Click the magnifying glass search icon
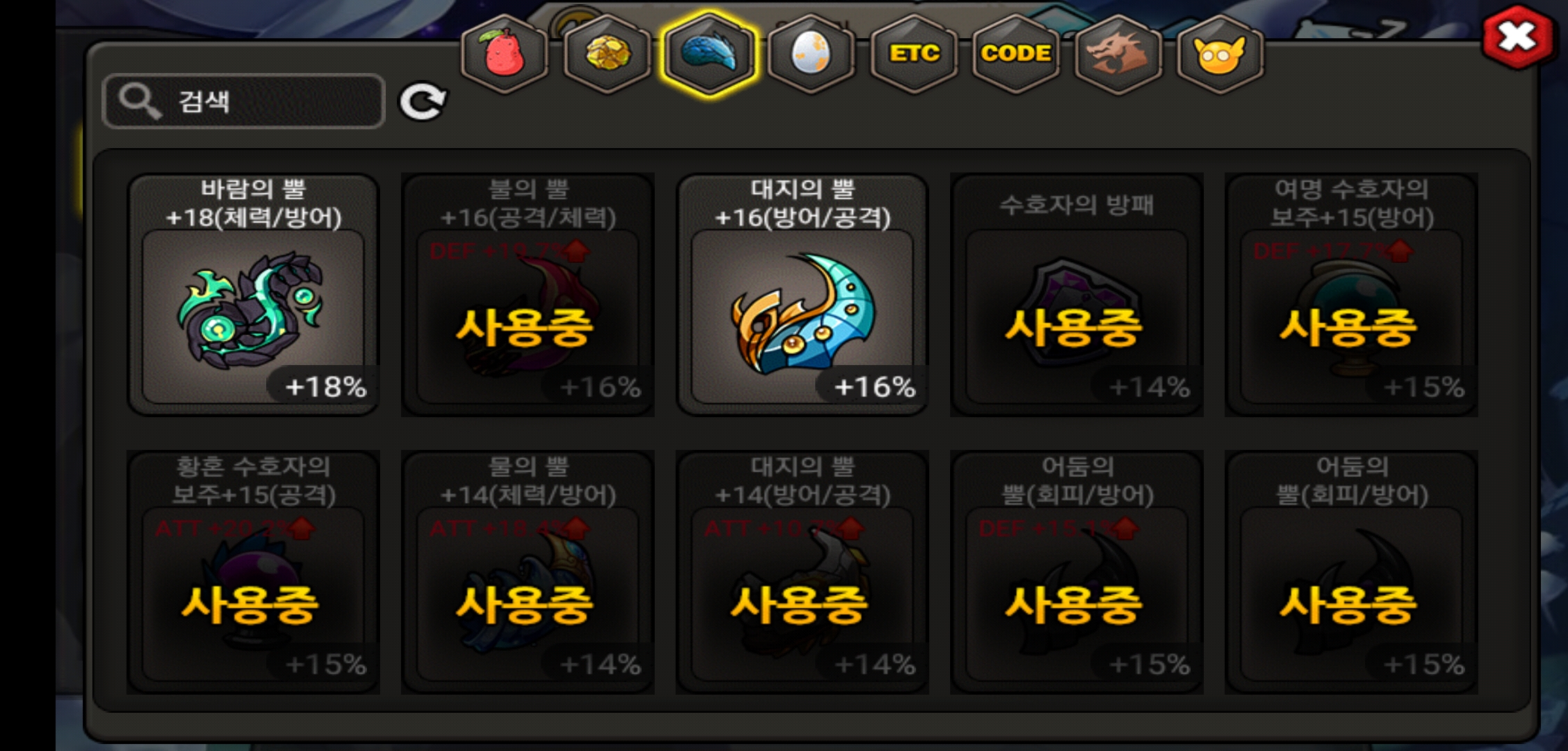 (139, 102)
